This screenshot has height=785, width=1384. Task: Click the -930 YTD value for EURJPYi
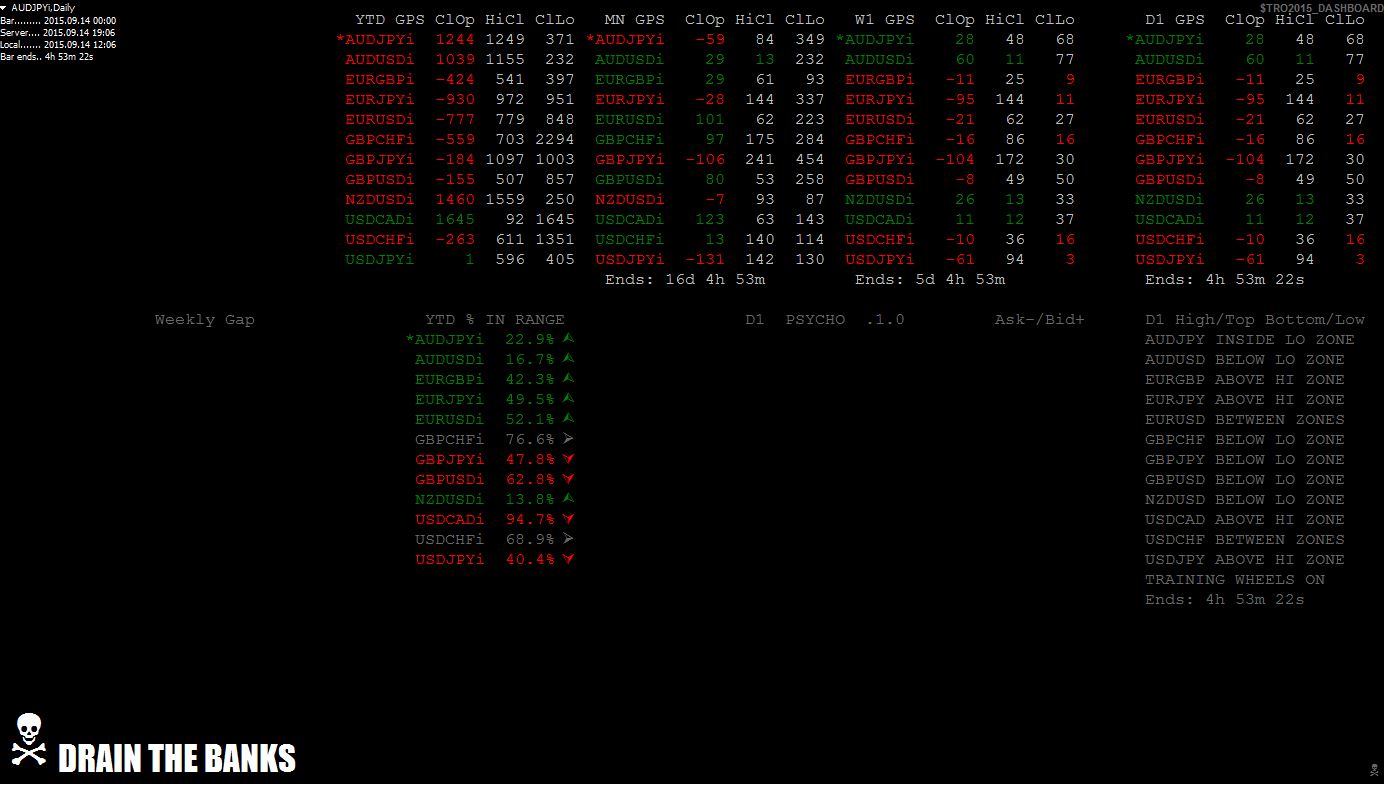(x=455, y=100)
